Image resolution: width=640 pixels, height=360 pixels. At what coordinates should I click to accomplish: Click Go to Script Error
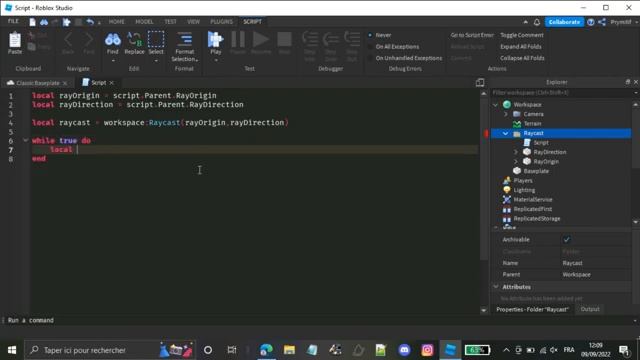pos(472,35)
